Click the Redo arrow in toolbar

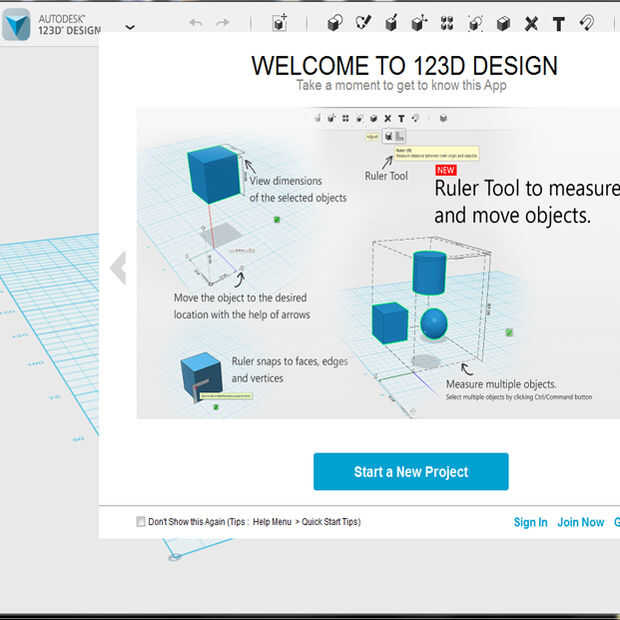[223, 23]
